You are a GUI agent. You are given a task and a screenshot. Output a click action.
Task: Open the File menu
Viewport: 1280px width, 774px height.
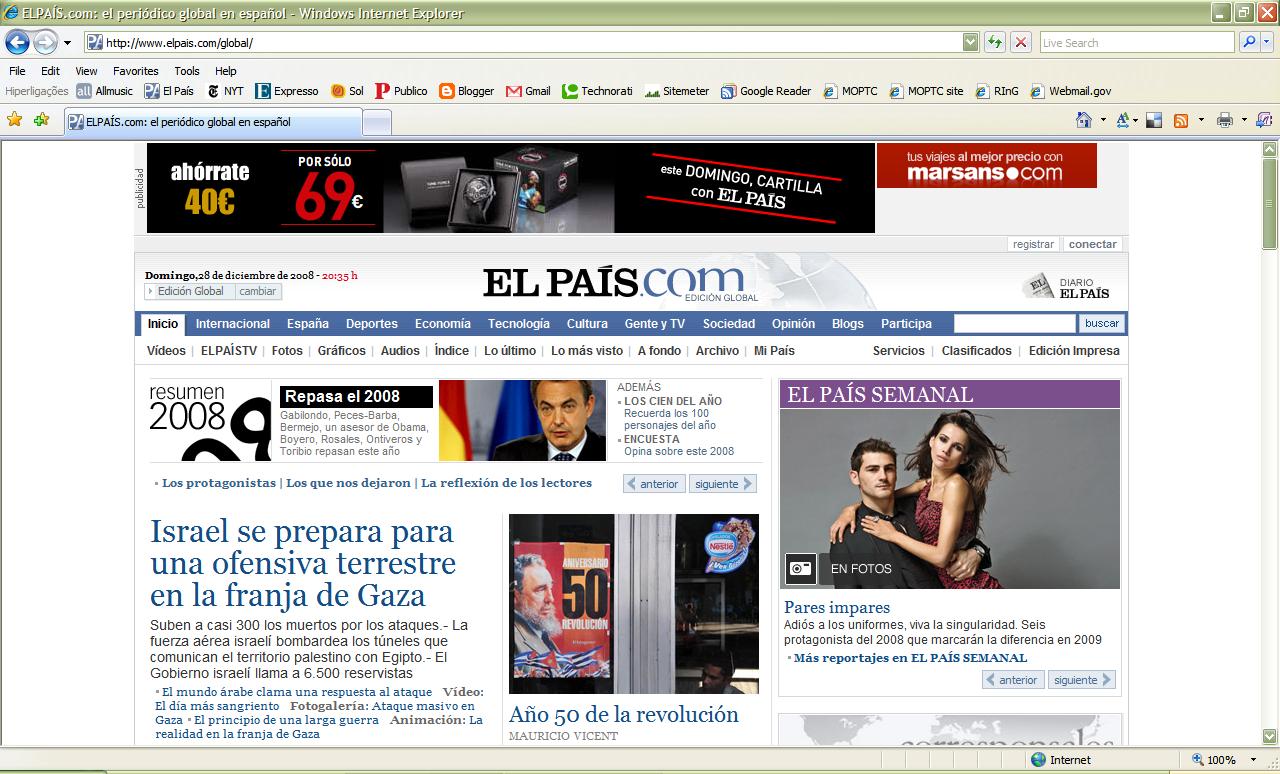pyautogui.click(x=17, y=71)
